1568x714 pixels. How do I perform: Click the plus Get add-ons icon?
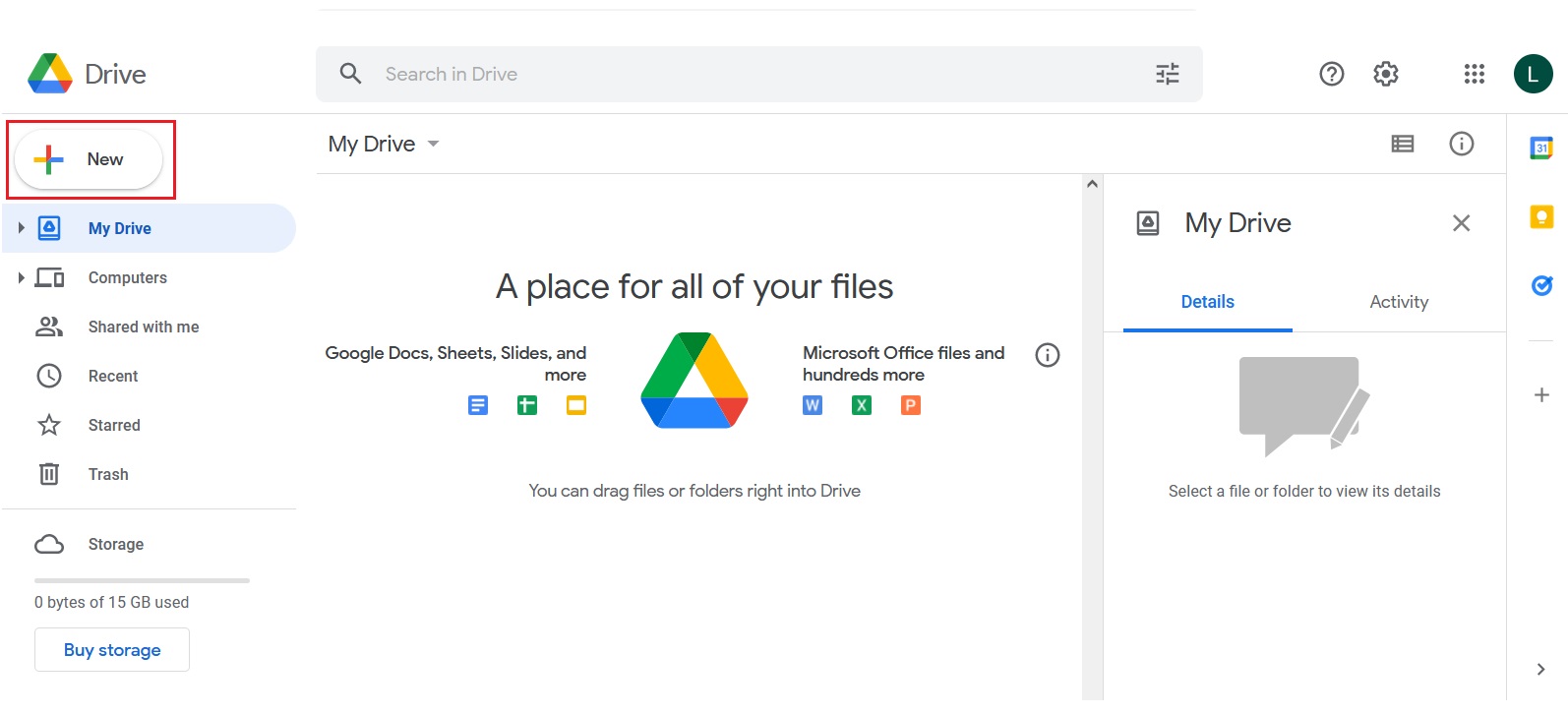coord(1541,394)
